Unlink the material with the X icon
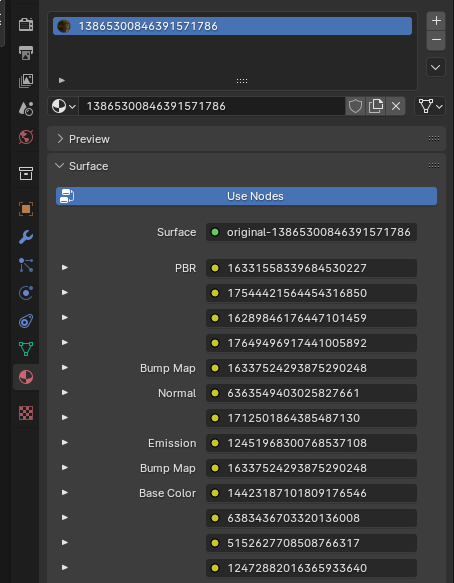454x583 pixels. coord(396,106)
